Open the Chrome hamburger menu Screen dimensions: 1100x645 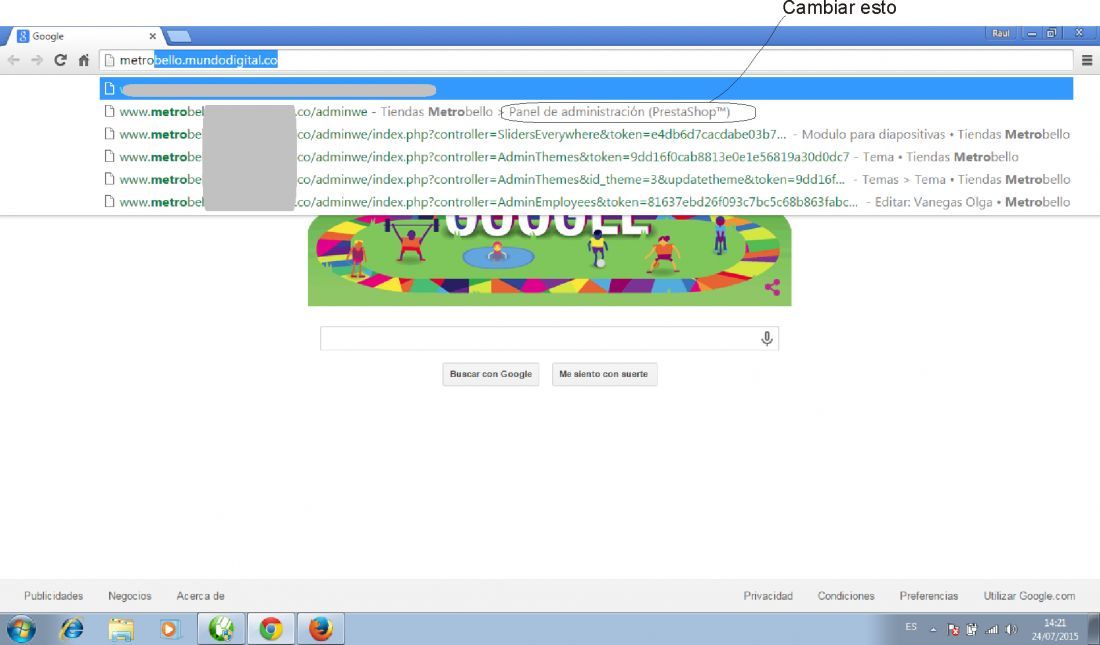point(1087,60)
